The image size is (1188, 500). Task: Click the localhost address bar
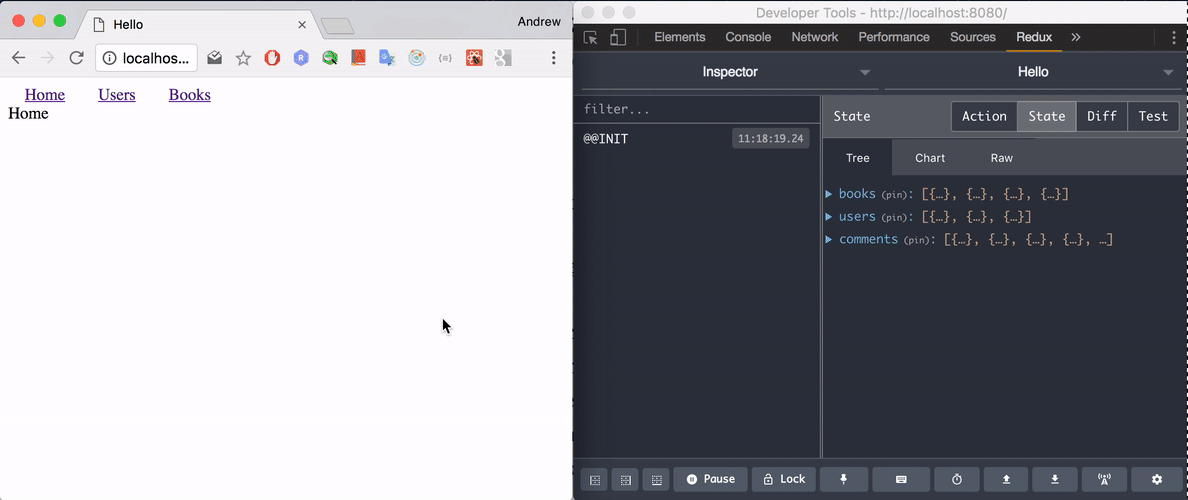click(147, 58)
